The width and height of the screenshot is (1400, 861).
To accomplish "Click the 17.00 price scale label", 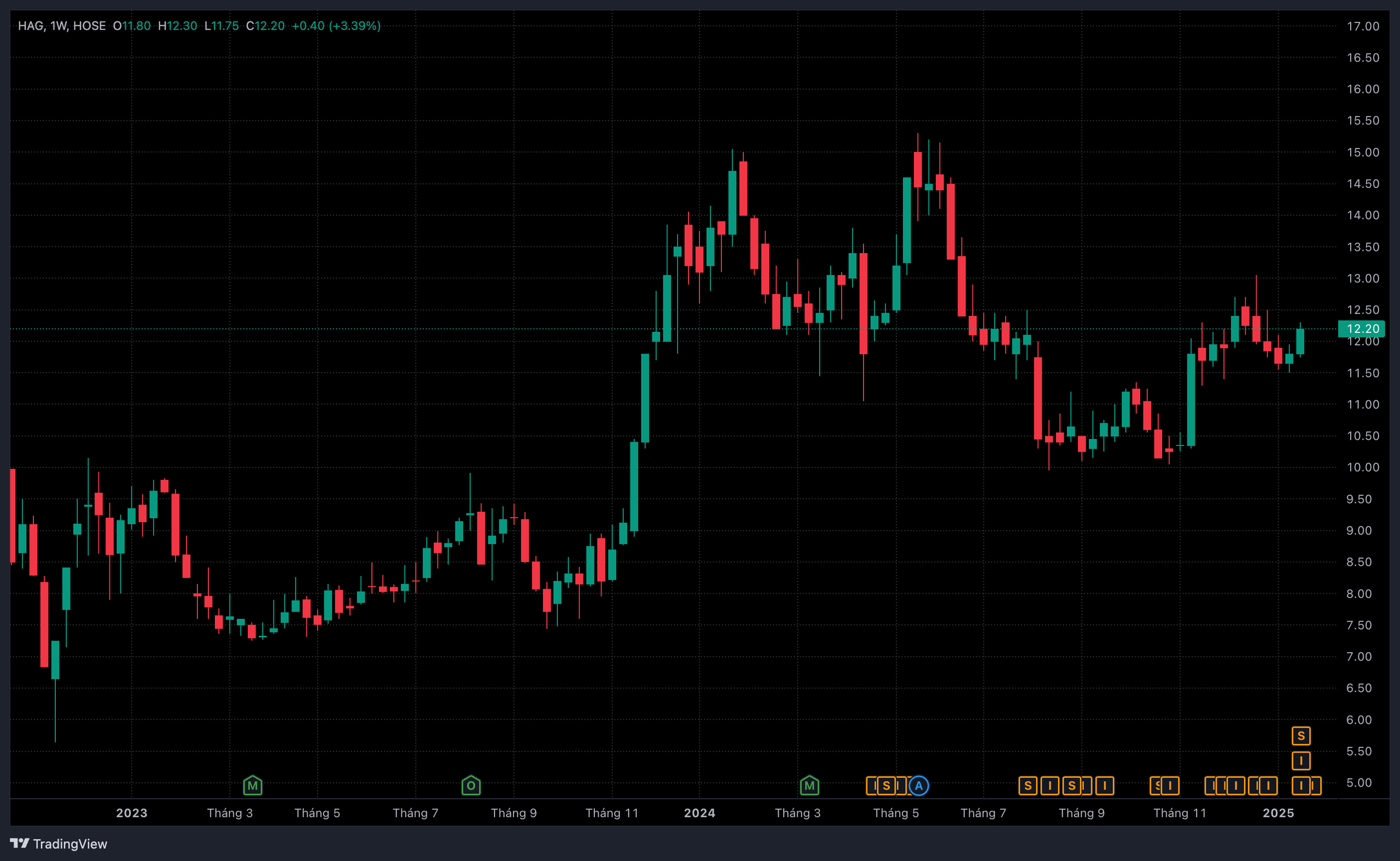I will [x=1362, y=26].
